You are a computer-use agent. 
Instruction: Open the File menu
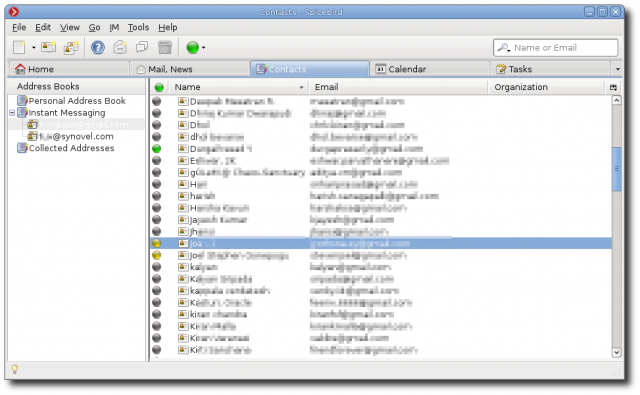point(19,27)
